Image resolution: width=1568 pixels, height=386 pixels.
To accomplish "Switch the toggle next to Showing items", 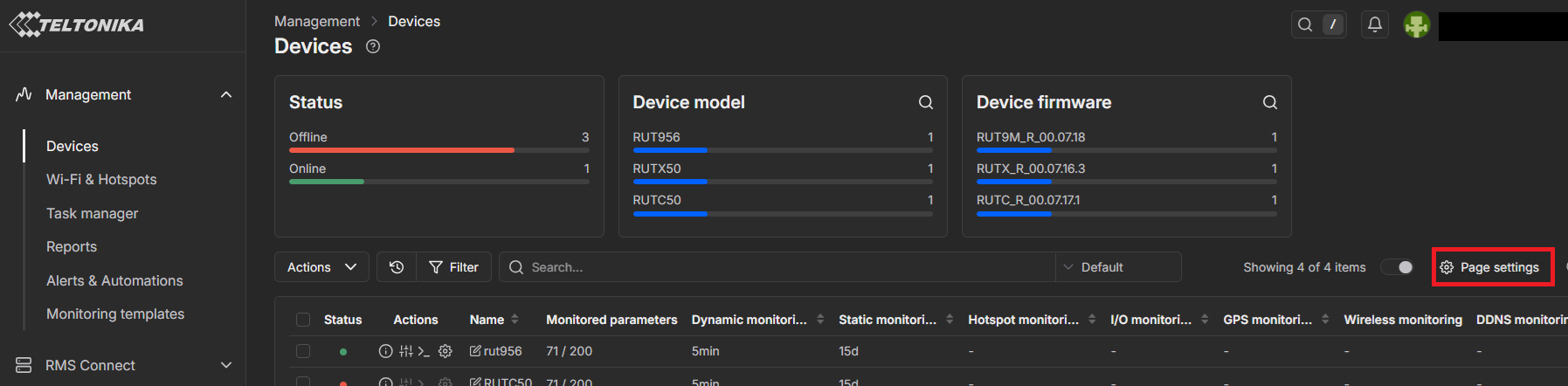I will click(x=1398, y=267).
